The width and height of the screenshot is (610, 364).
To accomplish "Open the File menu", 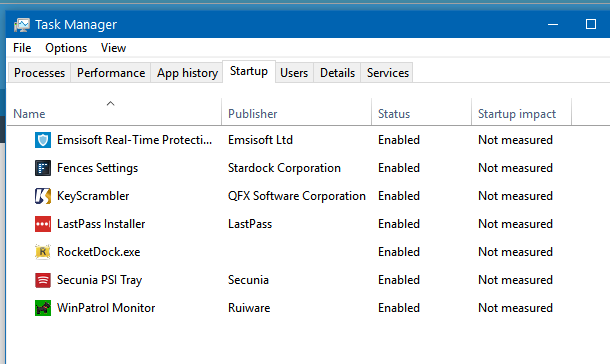I will click(22, 48).
